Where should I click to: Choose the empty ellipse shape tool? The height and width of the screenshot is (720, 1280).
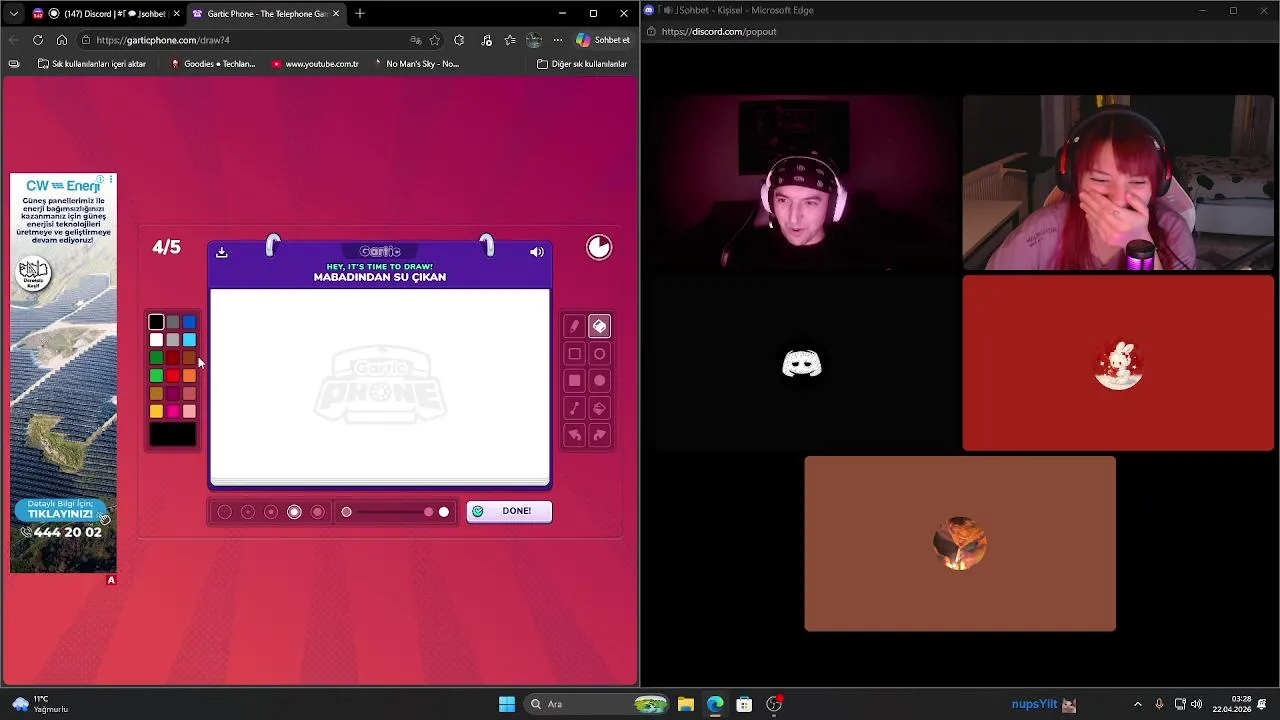[x=599, y=353]
